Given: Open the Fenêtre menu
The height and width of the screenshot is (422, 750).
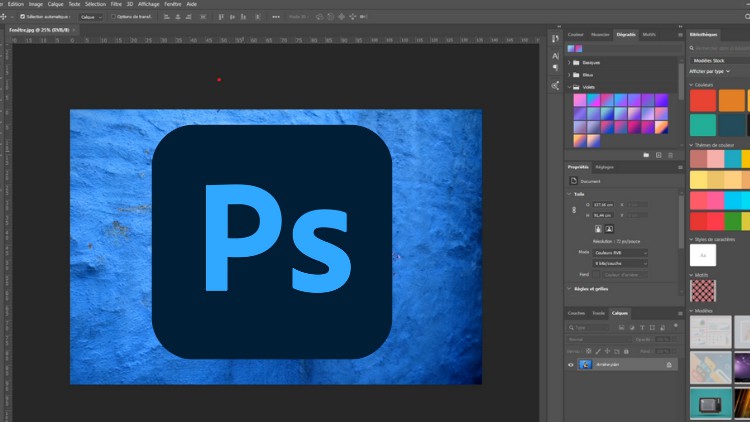Looking at the screenshot, I should tap(173, 4).
